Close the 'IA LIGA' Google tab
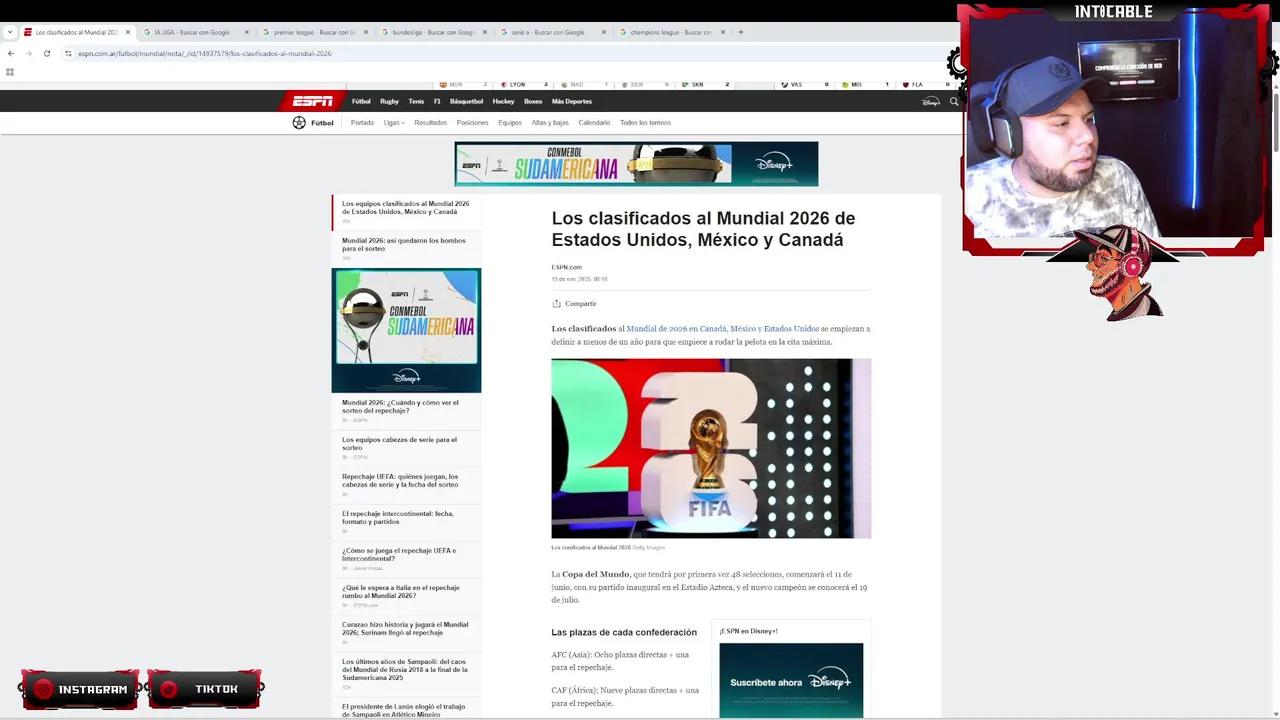 point(248,32)
